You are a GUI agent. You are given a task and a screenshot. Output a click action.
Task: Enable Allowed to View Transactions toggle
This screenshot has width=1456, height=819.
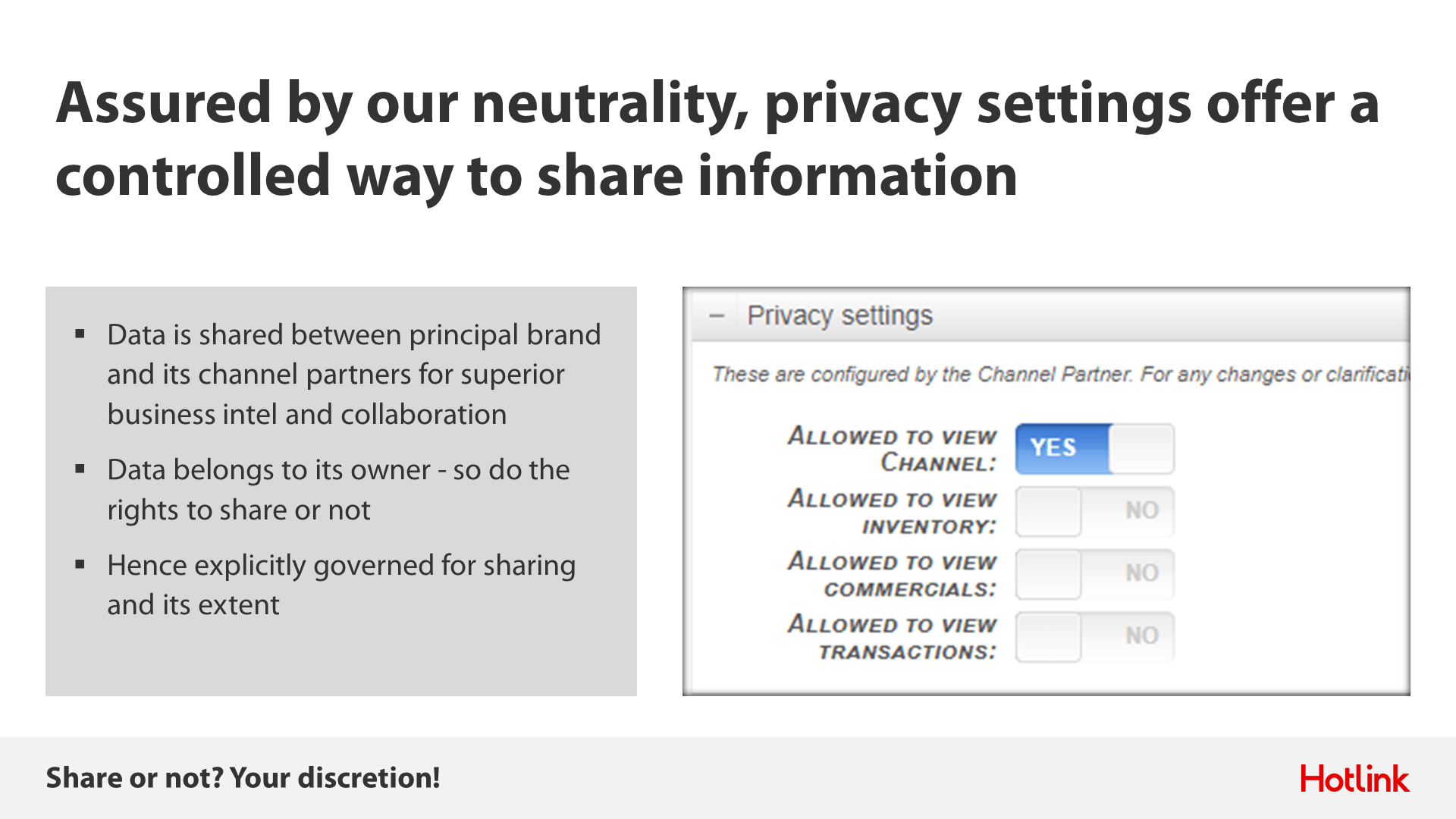tap(1094, 637)
